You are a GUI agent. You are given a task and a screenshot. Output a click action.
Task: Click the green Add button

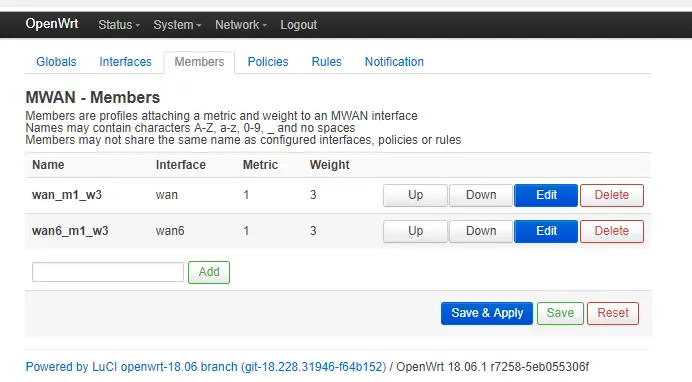point(209,272)
